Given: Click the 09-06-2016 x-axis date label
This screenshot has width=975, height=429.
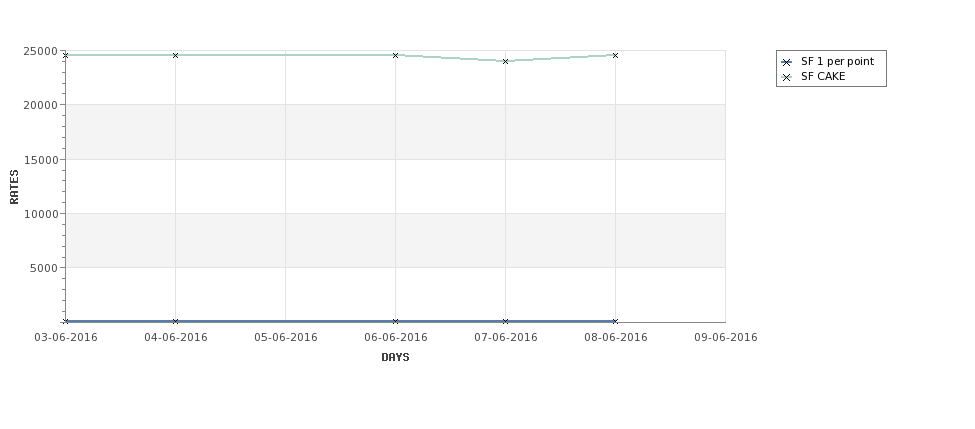Looking at the screenshot, I should pyautogui.click(x=726, y=337).
